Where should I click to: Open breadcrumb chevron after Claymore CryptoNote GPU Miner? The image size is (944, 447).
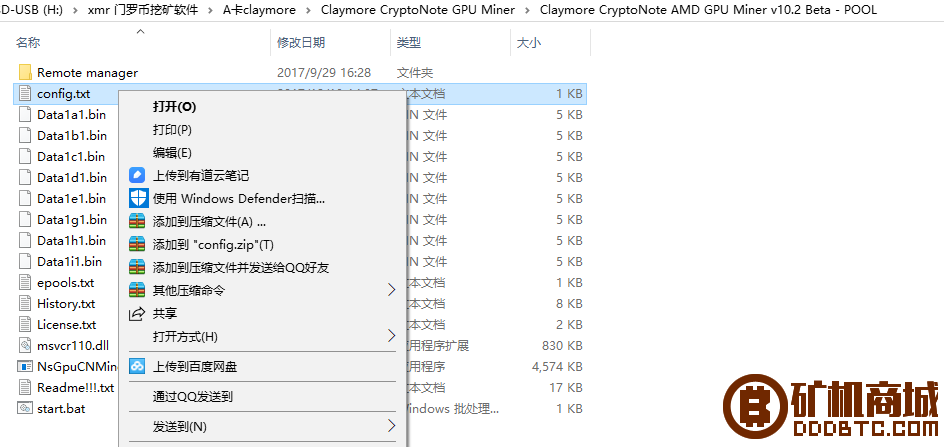point(528,10)
